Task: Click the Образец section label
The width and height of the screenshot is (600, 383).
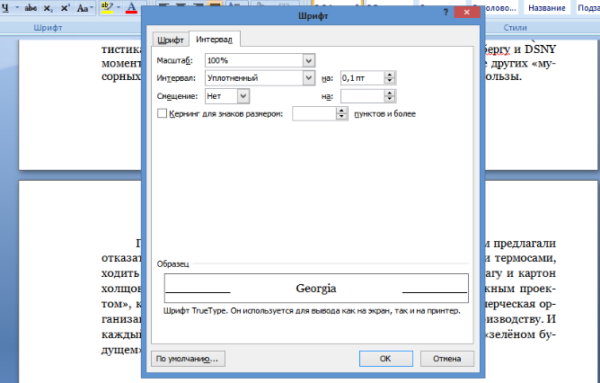Action: pyautogui.click(x=173, y=264)
